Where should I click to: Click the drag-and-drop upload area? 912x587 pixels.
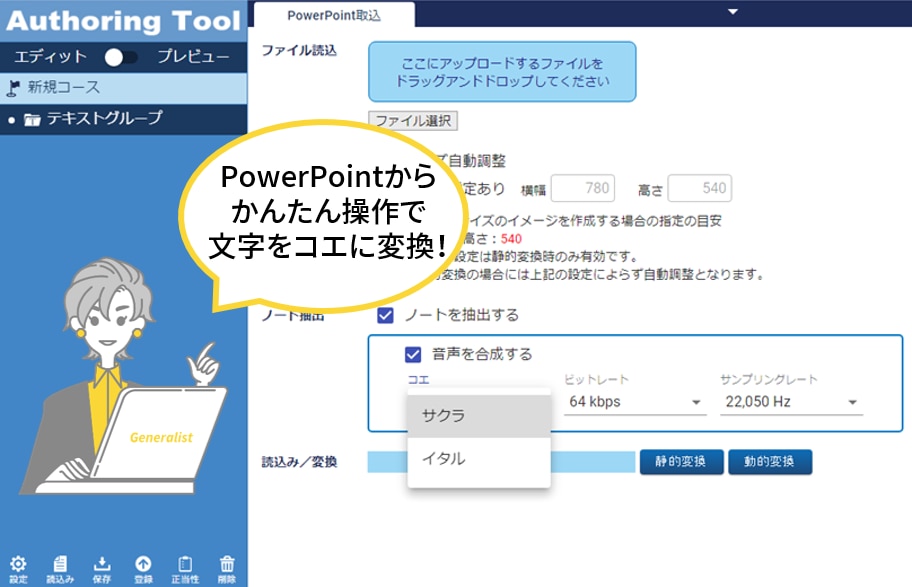coord(502,72)
